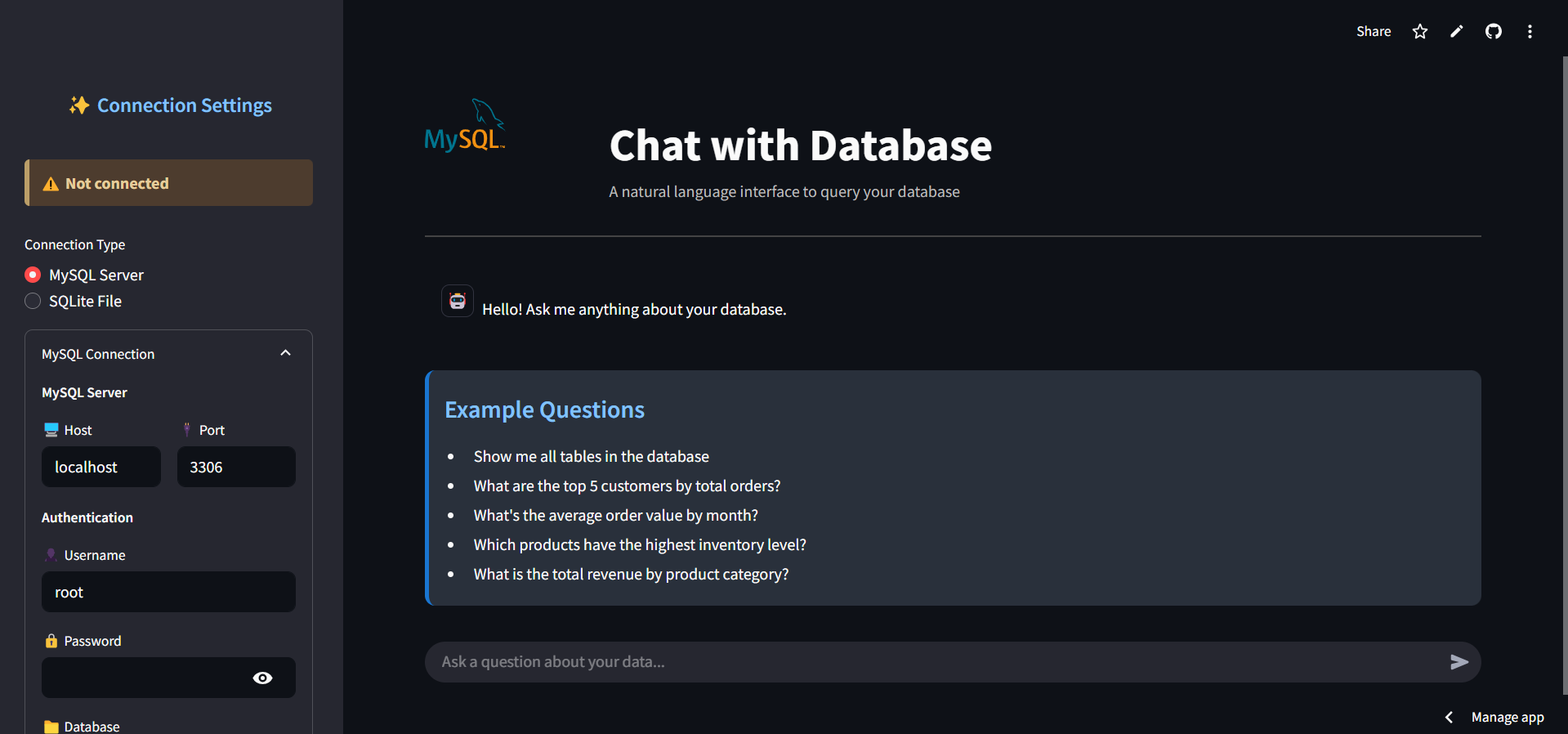Open Manage app panel

click(1508, 717)
